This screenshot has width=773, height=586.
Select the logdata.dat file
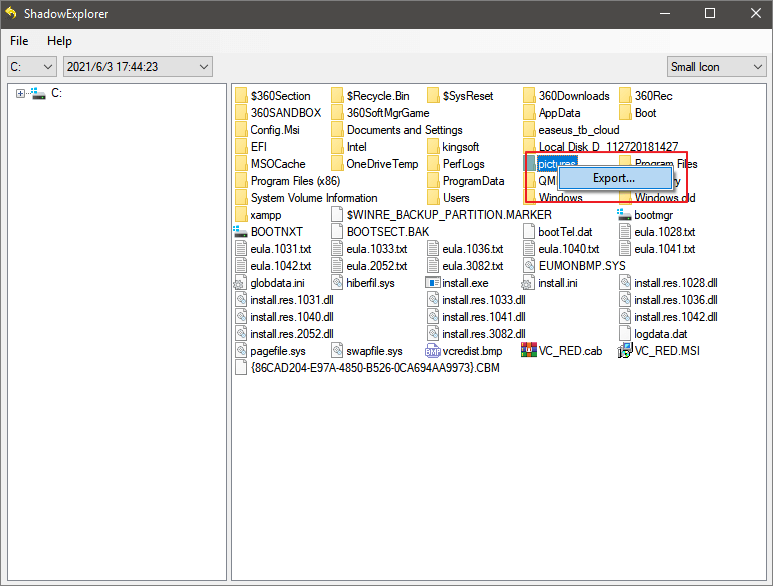[660, 334]
